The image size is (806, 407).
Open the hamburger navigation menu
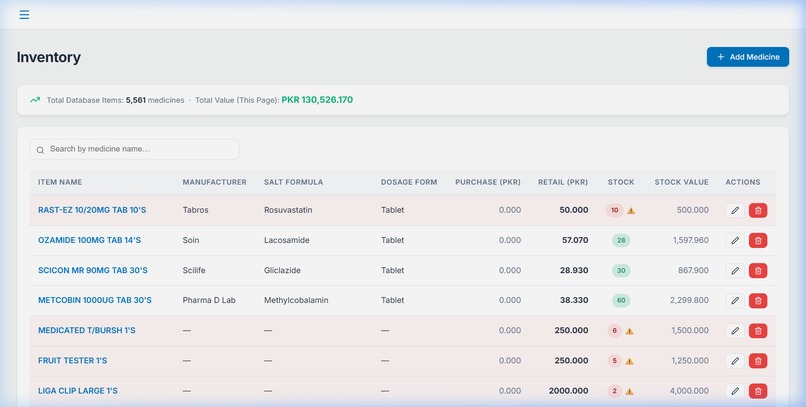24,14
